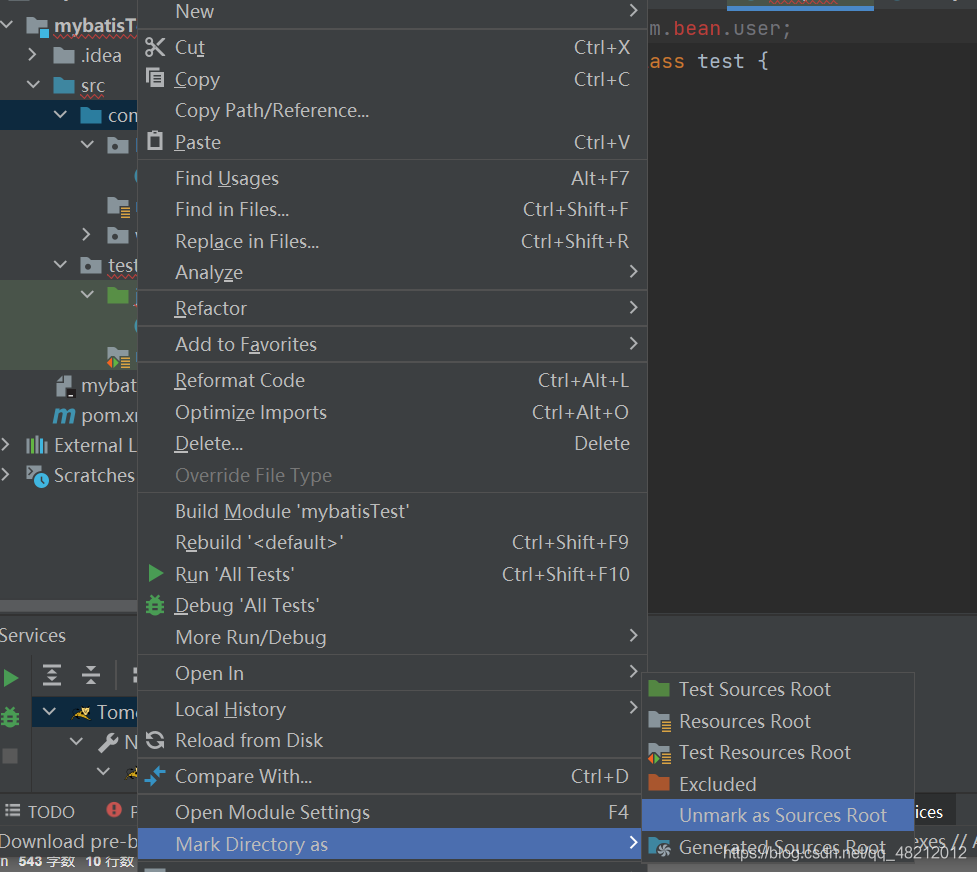The image size is (977, 872).
Task: Click the Maven pom.xml file icon
Action: pos(64,415)
